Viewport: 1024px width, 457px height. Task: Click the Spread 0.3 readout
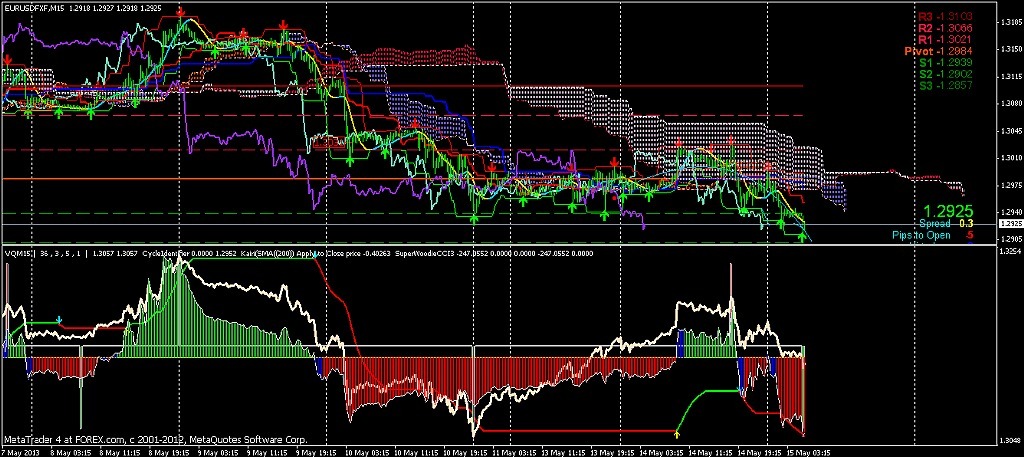[x=947, y=224]
